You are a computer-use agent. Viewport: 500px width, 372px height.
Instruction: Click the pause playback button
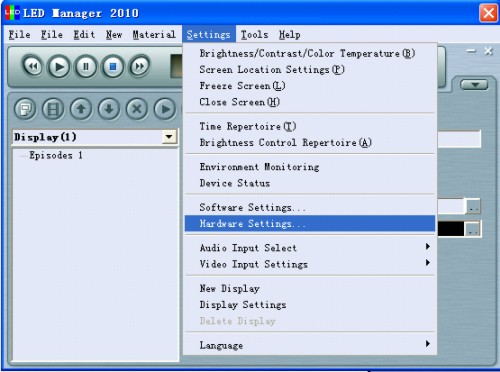(86, 66)
